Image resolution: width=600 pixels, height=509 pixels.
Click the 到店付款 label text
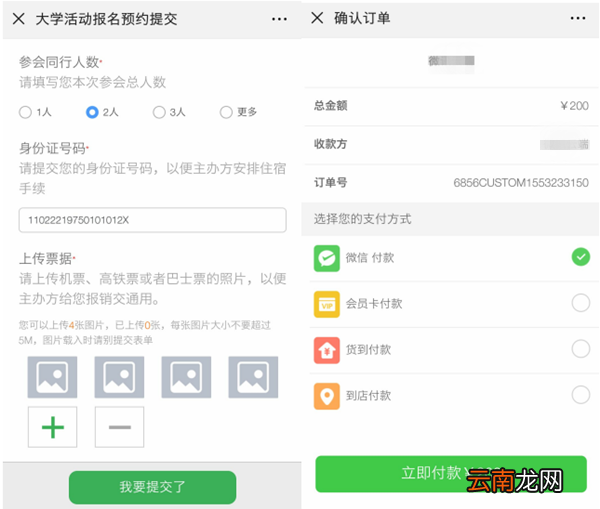click(x=368, y=396)
